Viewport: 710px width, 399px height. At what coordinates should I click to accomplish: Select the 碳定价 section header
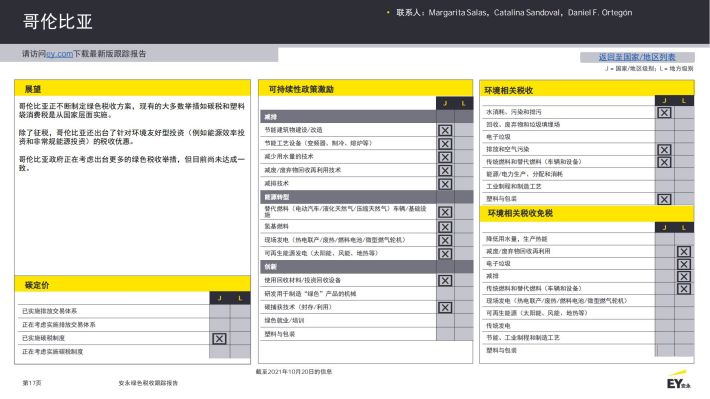(x=132, y=285)
